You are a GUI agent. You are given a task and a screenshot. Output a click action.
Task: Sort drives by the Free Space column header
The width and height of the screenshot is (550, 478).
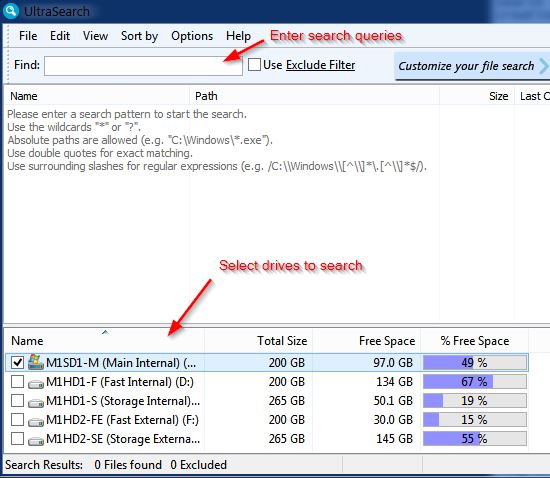point(367,341)
